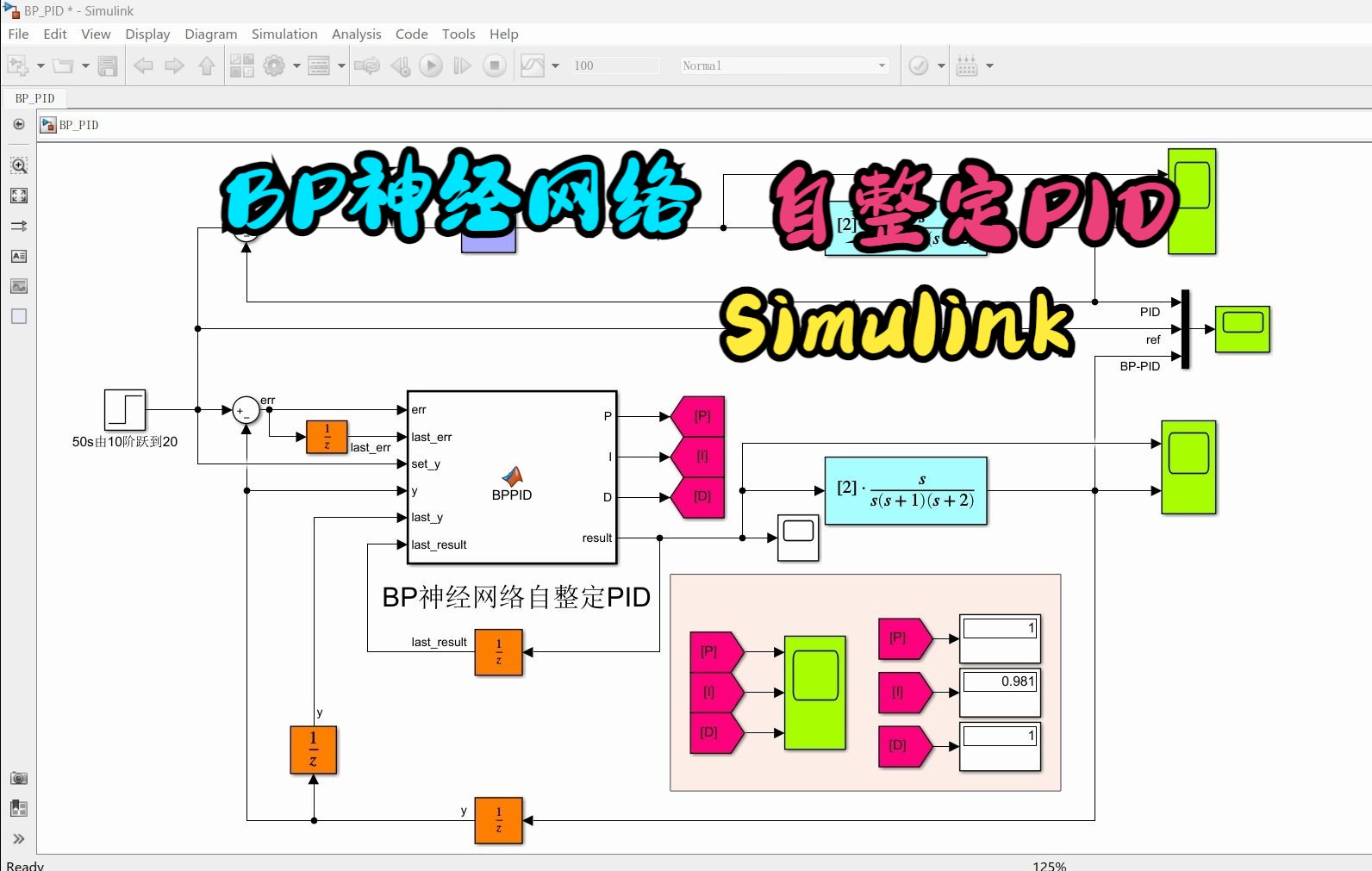Select the white scope on result signal
1372x871 pixels.
(x=798, y=538)
